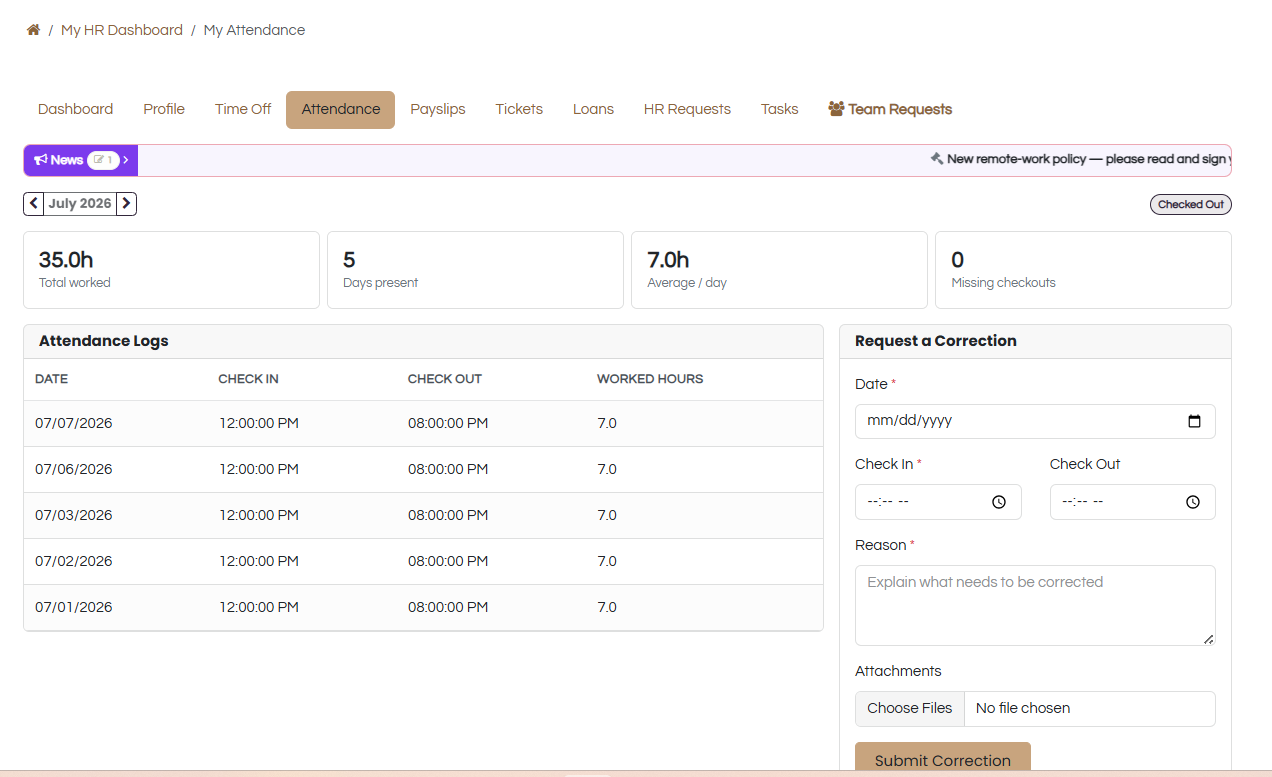
Task: Click the No file chosen text
Action: 1023,708
